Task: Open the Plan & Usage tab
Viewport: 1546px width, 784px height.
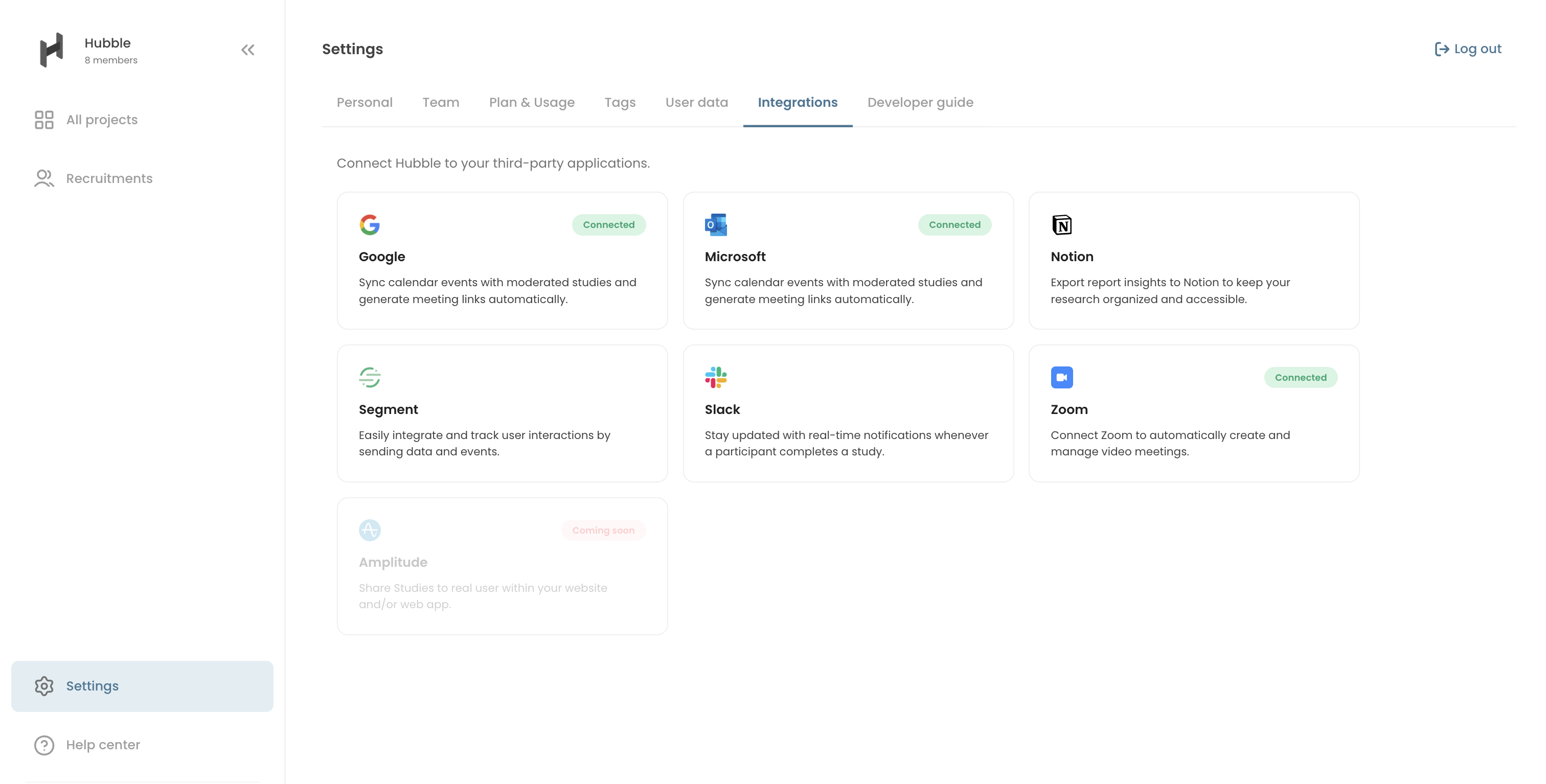Action: [532, 103]
